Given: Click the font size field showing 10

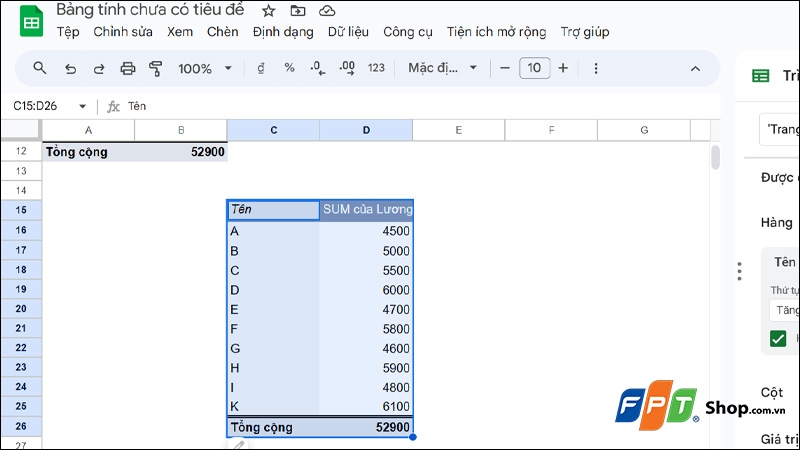Looking at the screenshot, I should 534,68.
